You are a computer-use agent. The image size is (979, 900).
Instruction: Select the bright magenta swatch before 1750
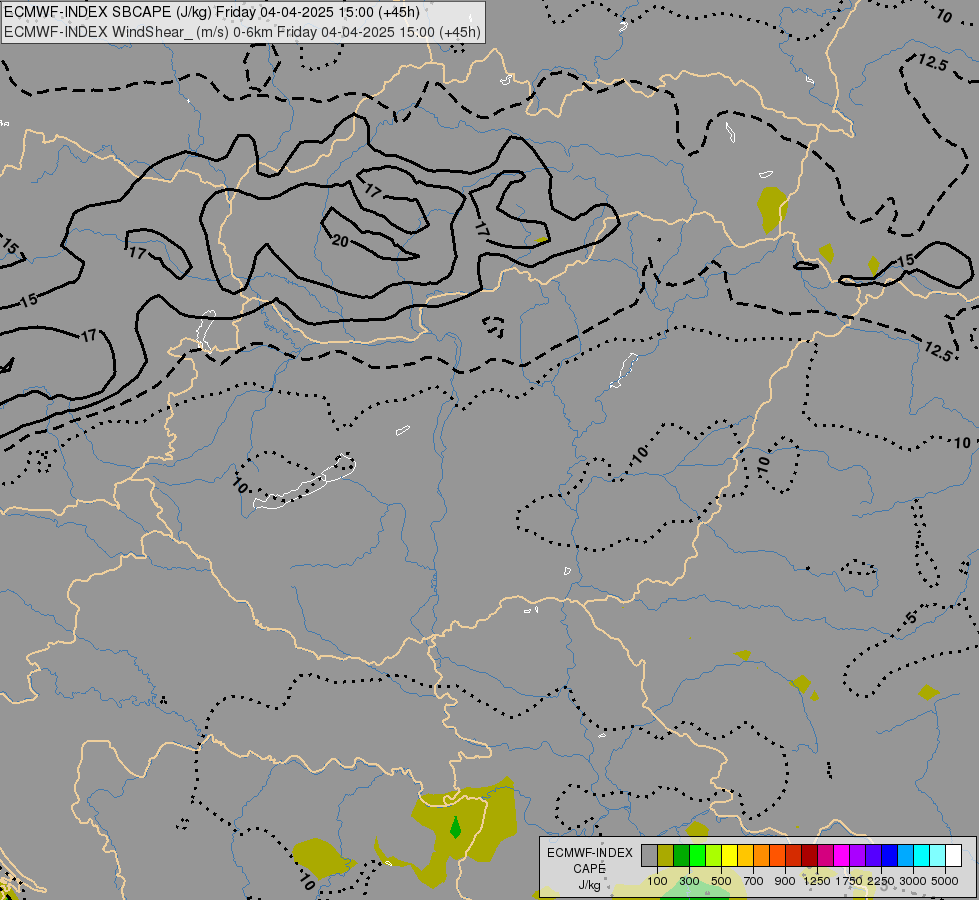point(842,855)
